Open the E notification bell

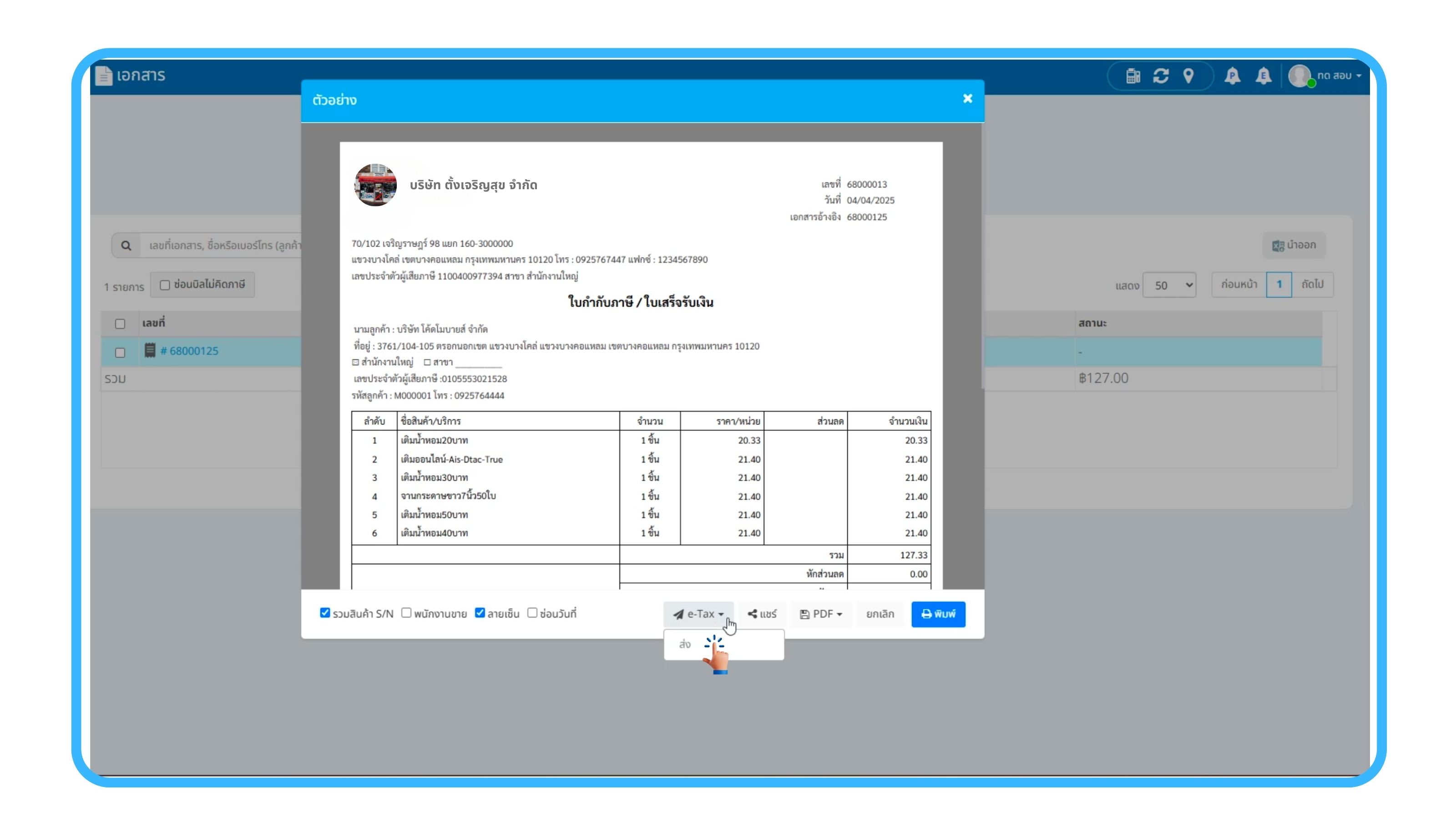(1263, 76)
